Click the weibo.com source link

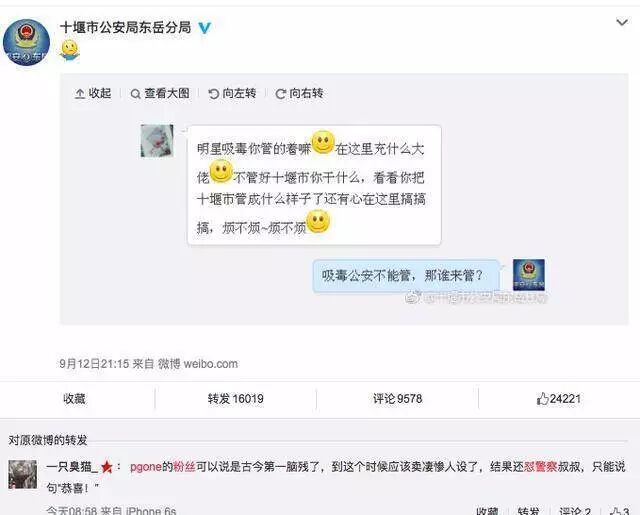pos(211,364)
